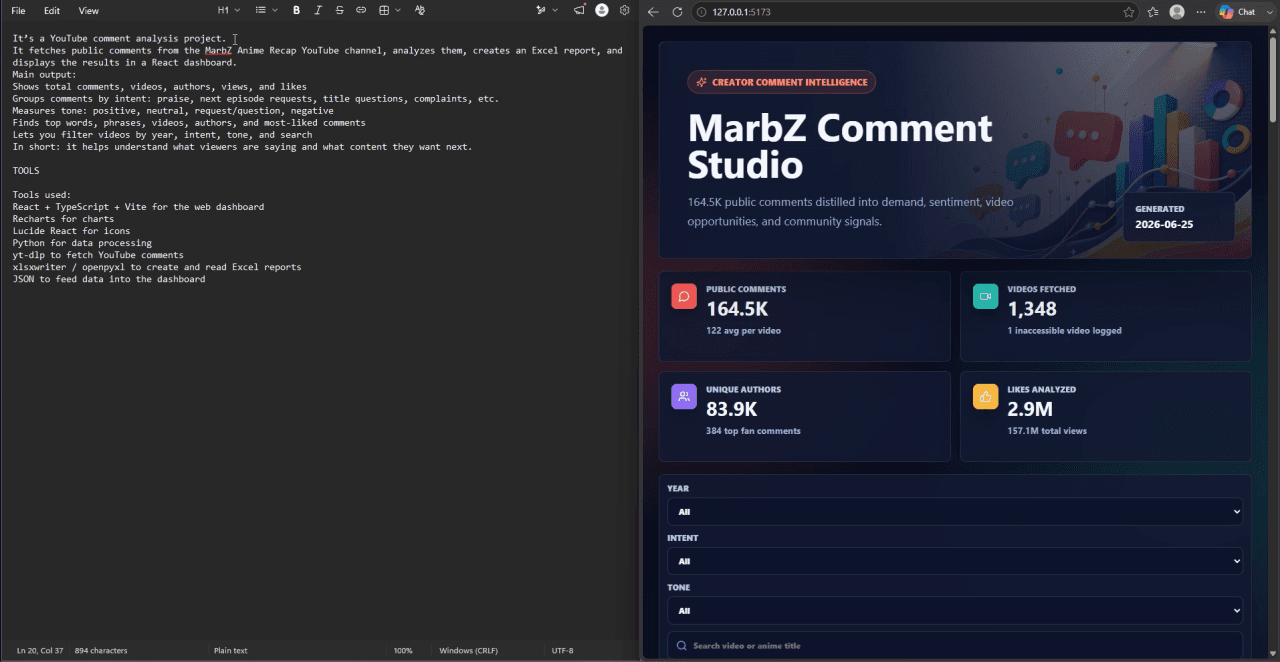Click the Plain text status entry
Viewport: 1280px width, 662px height.
pos(230,650)
